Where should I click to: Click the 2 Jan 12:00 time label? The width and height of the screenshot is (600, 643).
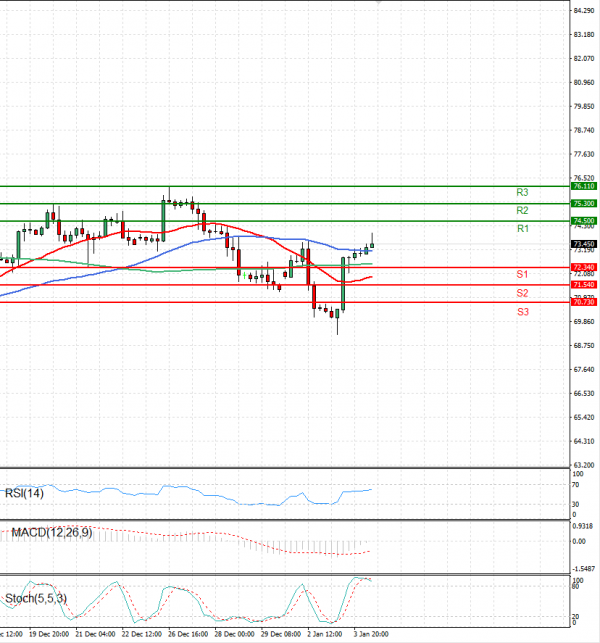click(x=325, y=634)
